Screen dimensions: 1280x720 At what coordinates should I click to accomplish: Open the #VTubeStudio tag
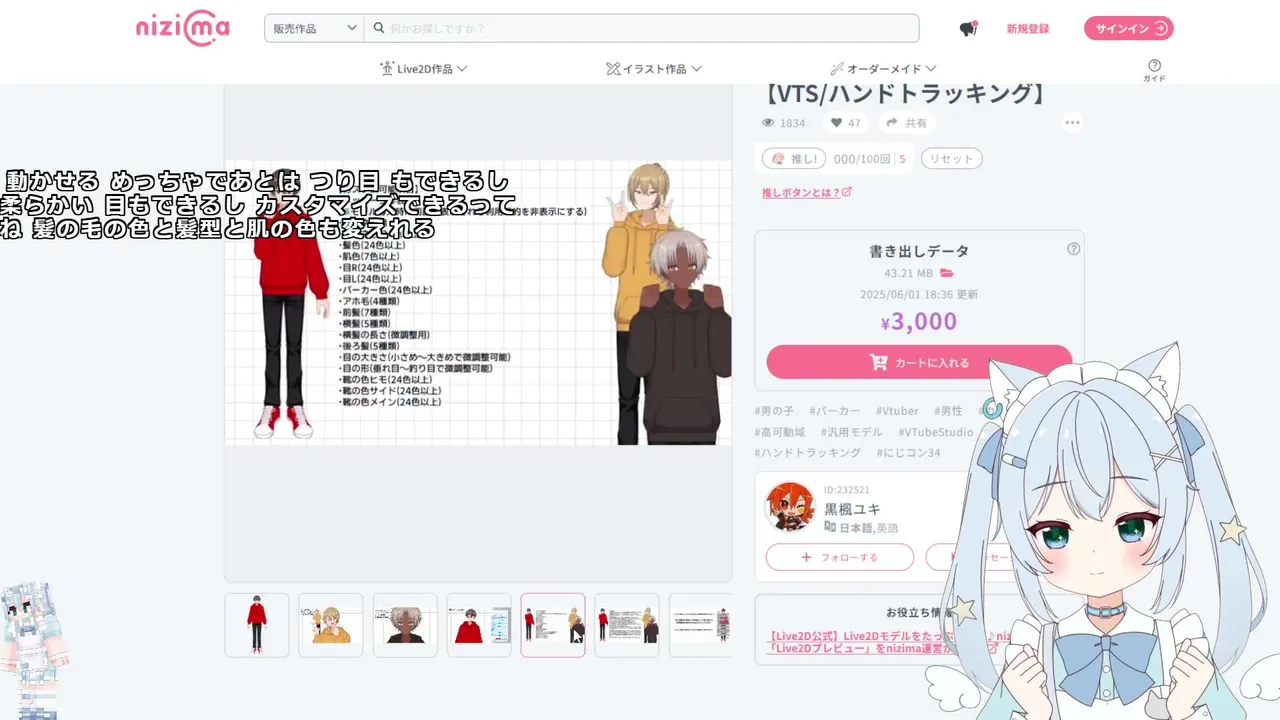(935, 432)
